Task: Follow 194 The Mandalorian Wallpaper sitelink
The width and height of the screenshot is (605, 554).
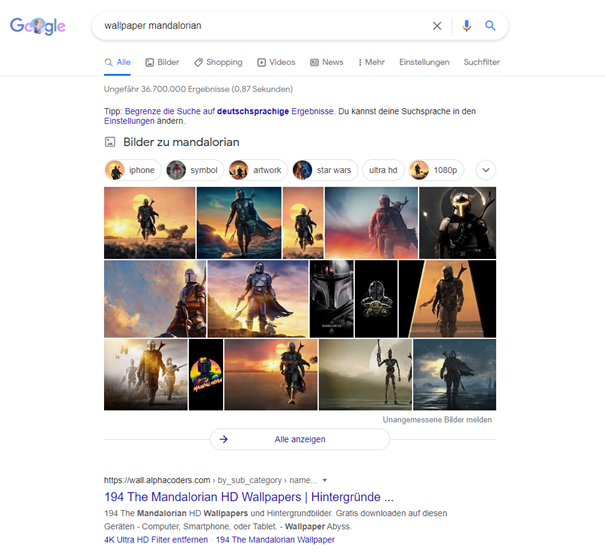Action: point(275,540)
